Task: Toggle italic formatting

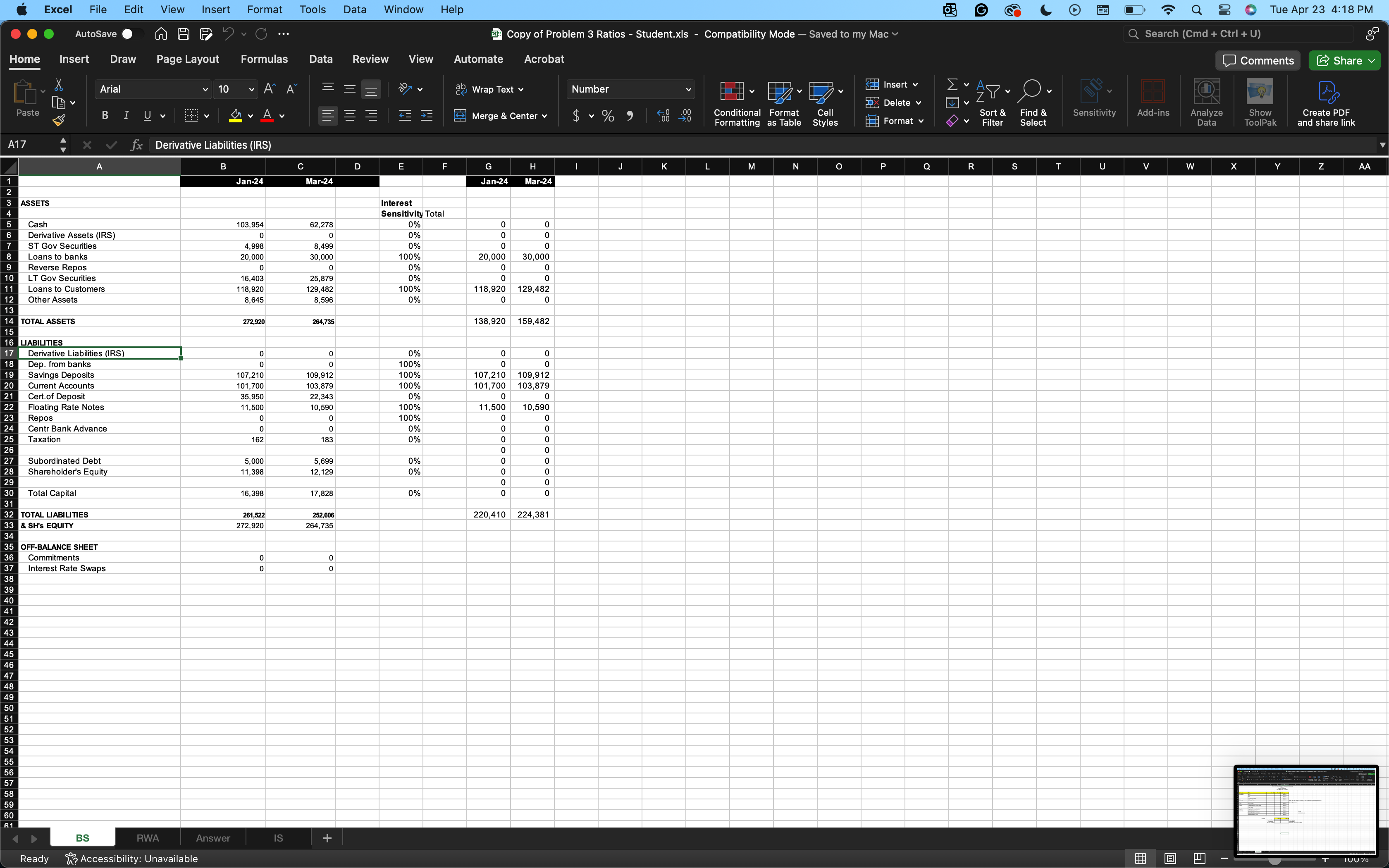Action: pyautogui.click(x=126, y=115)
